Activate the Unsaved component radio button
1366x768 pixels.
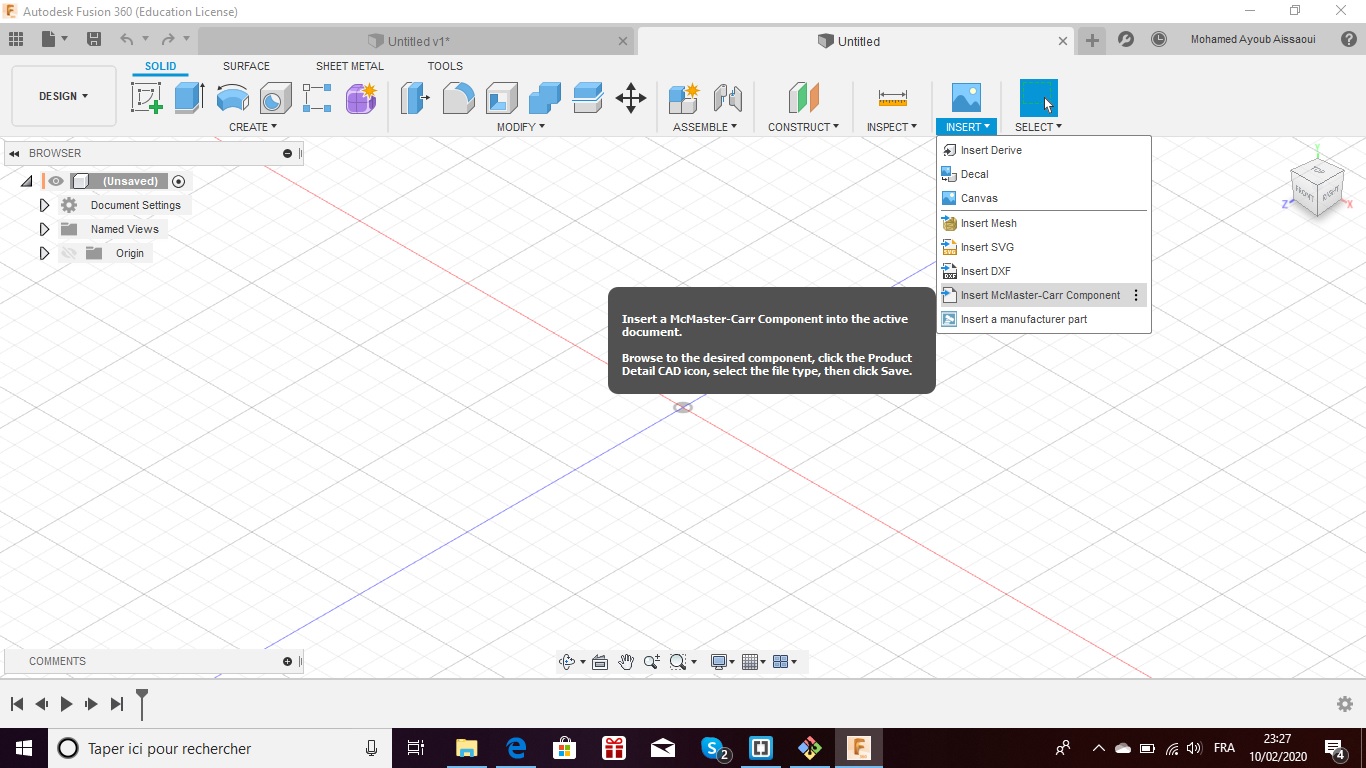click(179, 181)
